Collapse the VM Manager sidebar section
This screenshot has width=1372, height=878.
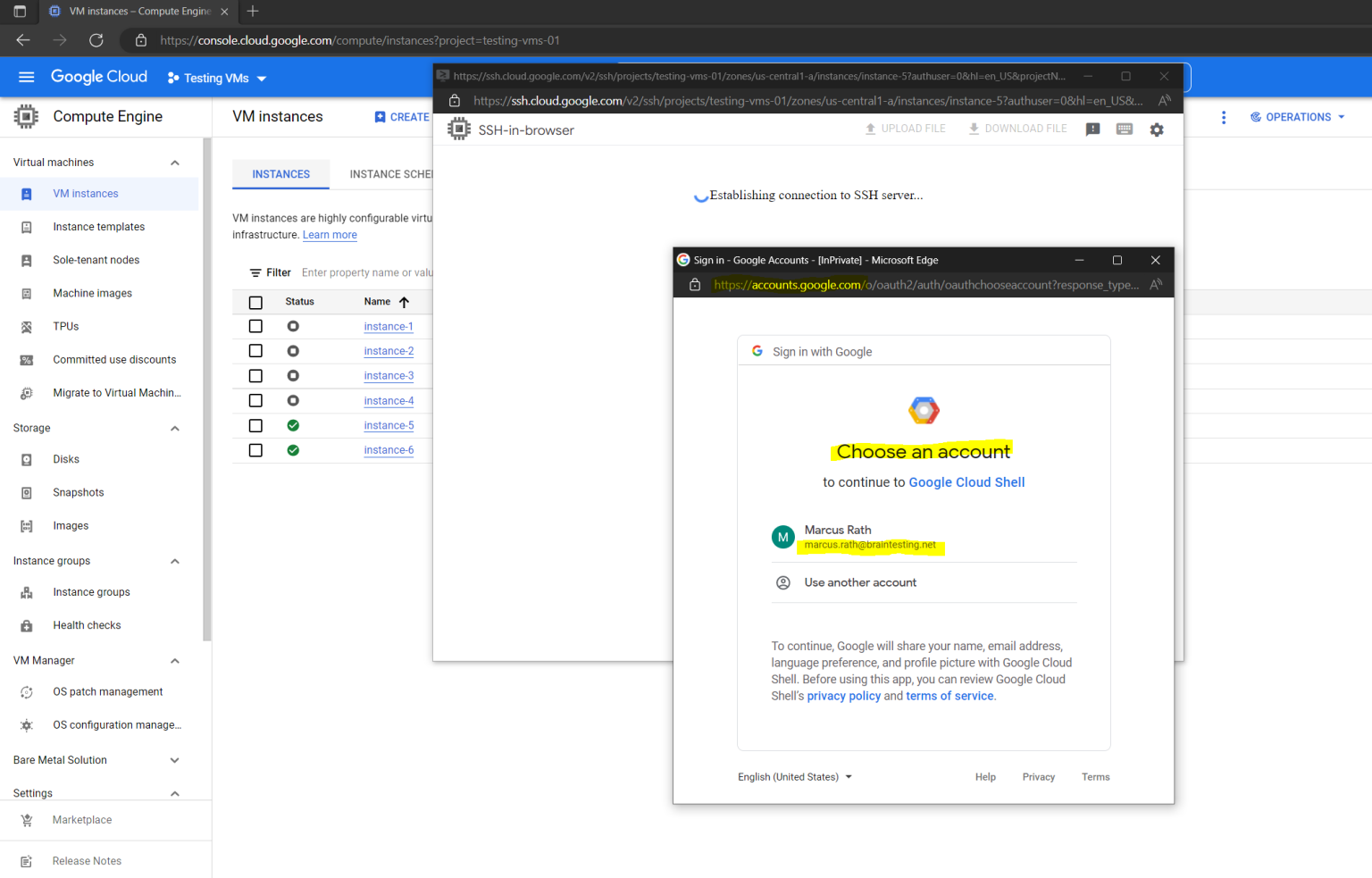[x=175, y=660]
